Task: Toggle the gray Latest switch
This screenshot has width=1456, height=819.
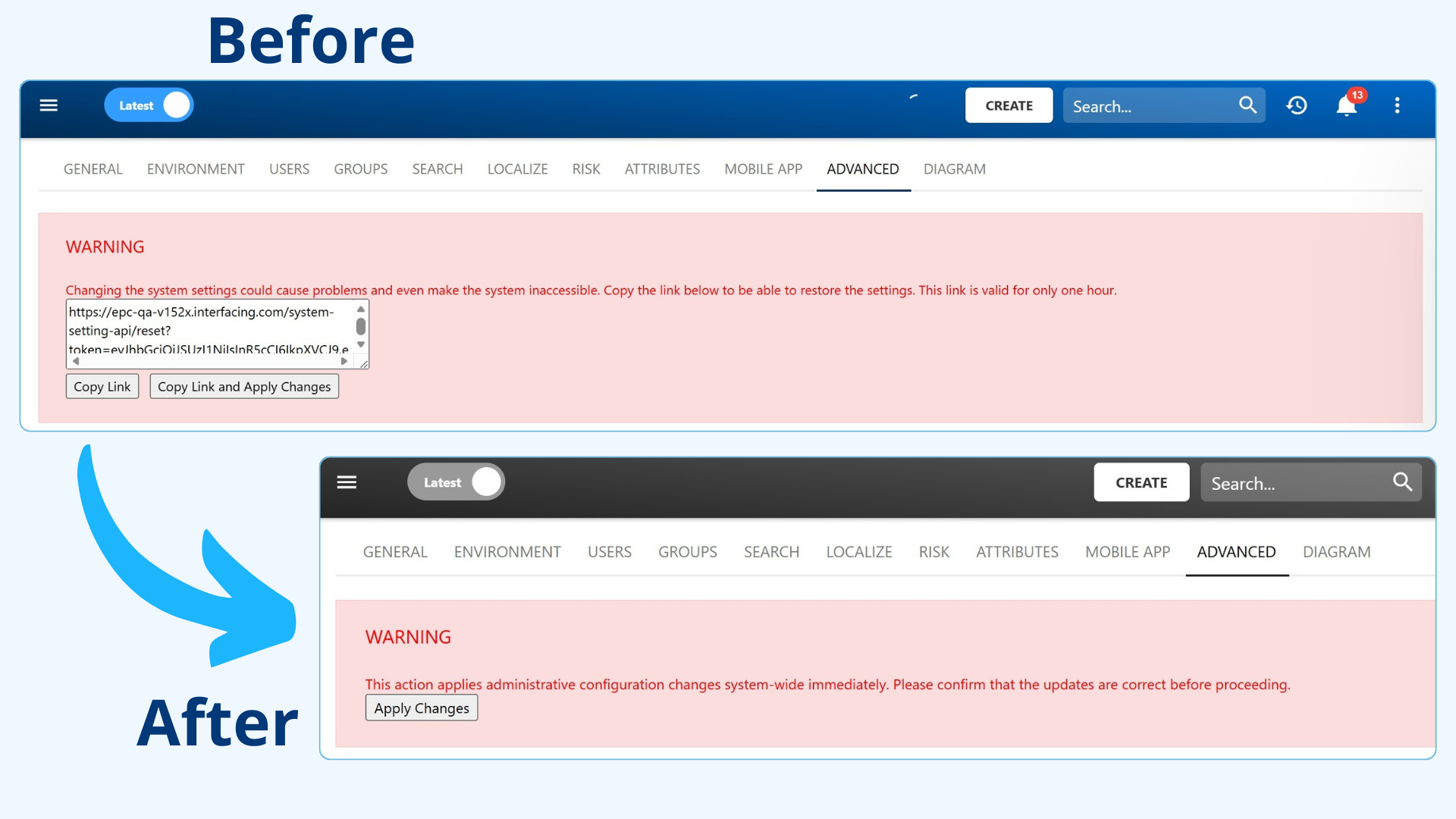Action: point(457,482)
